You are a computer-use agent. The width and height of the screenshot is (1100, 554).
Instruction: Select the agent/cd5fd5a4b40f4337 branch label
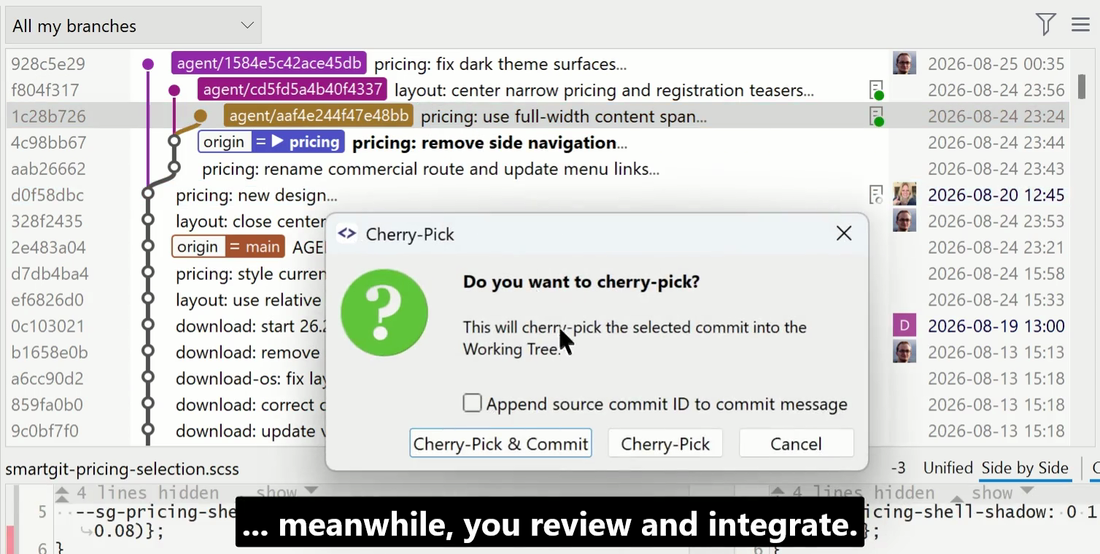click(x=292, y=90)
